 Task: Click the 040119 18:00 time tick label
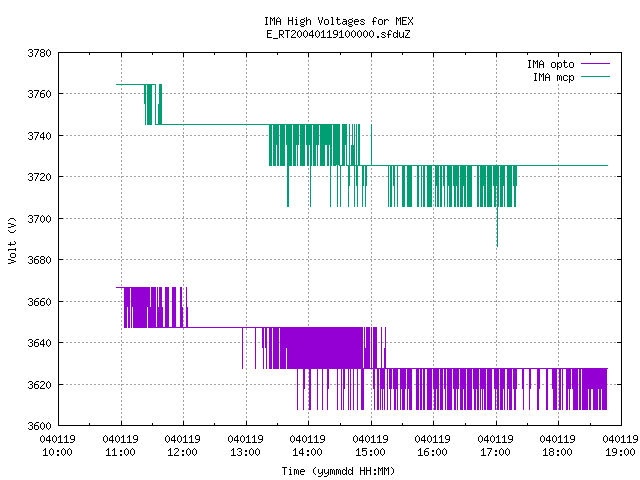(557, 446)
